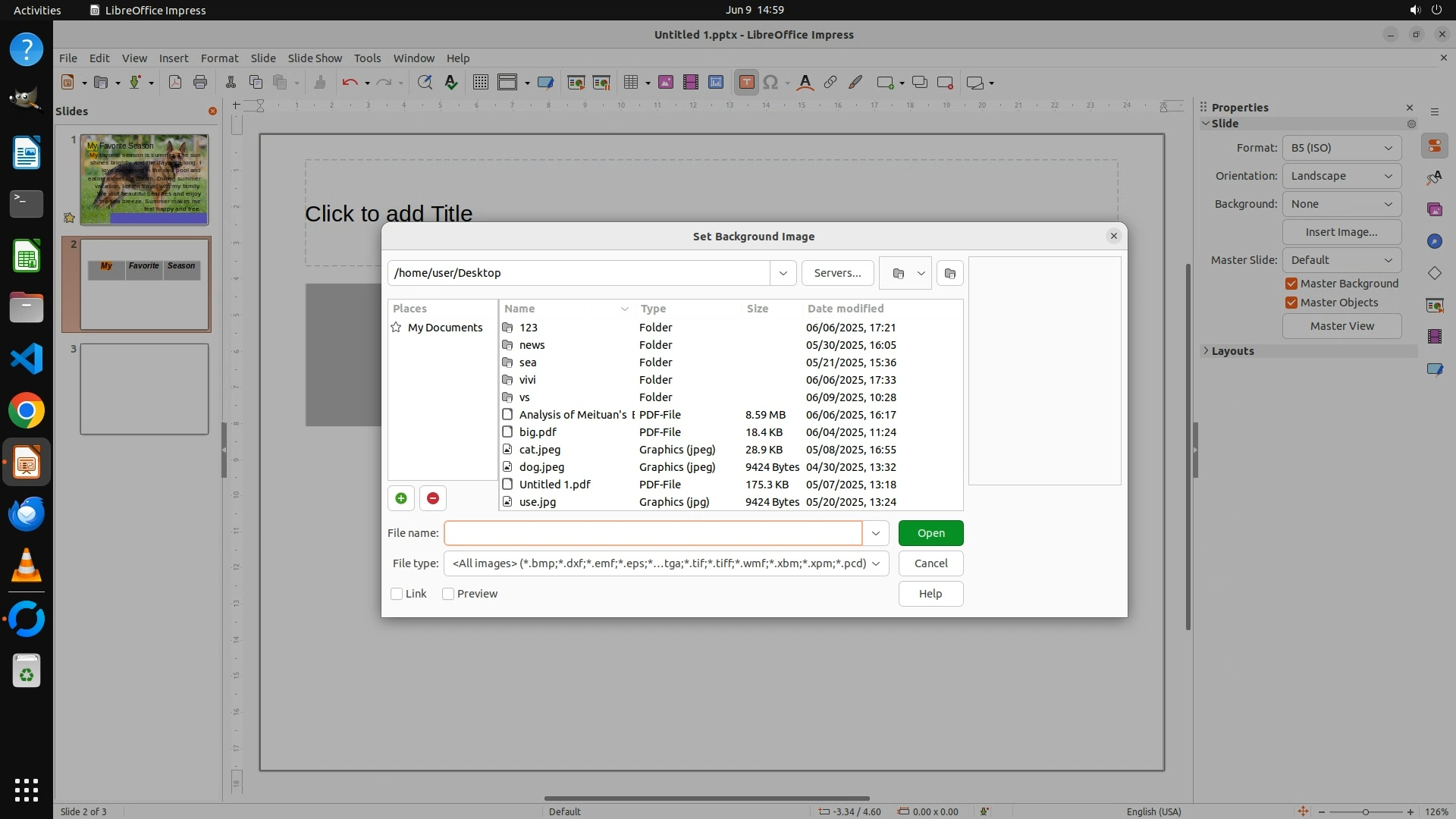Open the Slide Show menu
The image size is (1456, 819).
[x=314, y=58]
